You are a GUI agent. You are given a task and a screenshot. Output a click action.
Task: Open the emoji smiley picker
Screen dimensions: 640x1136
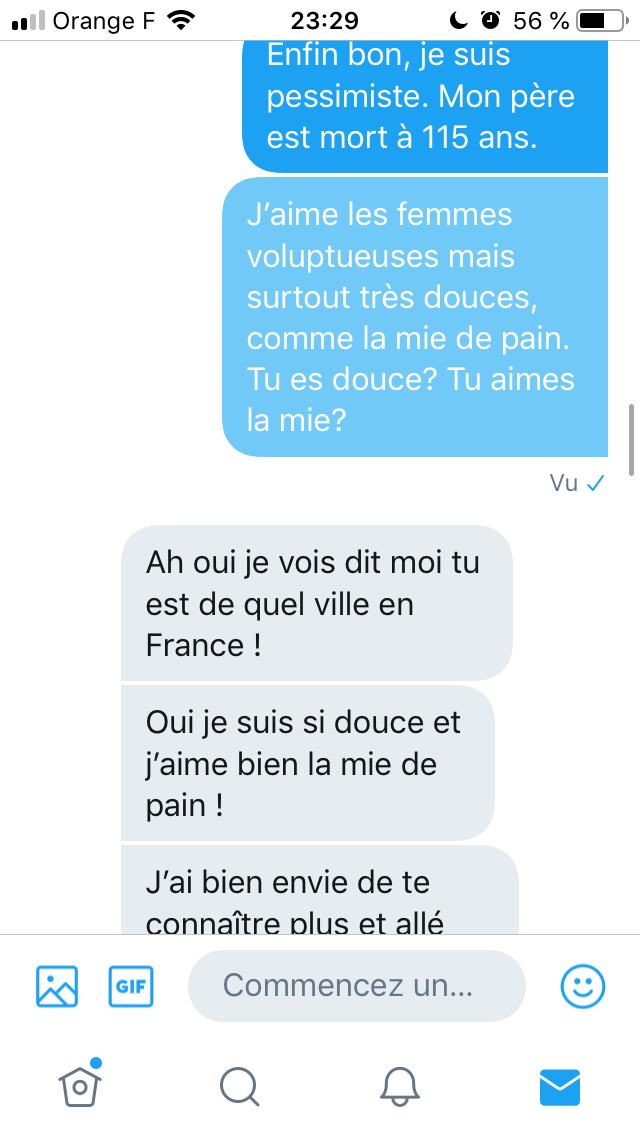click(x=583, y=986)
